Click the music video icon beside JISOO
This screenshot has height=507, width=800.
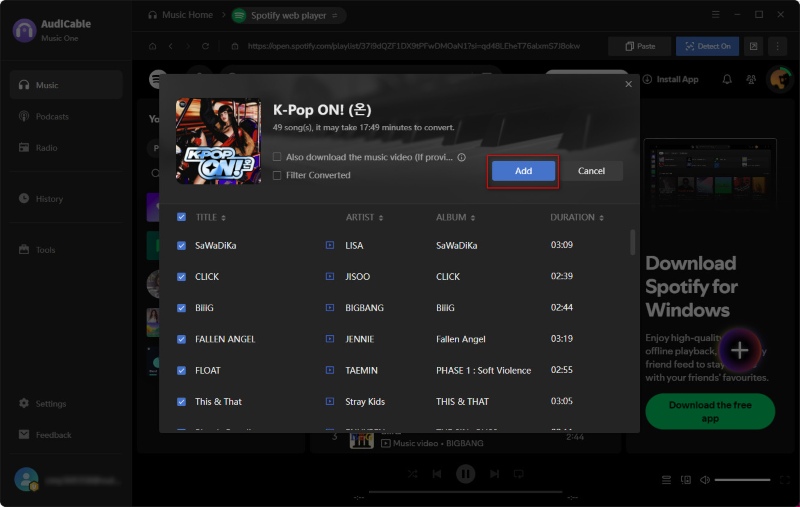[330, 276]
